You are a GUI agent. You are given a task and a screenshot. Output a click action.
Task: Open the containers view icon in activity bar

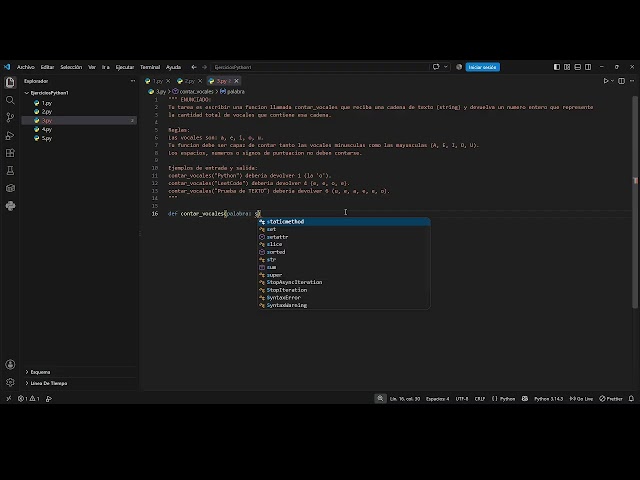coord(10,188)
